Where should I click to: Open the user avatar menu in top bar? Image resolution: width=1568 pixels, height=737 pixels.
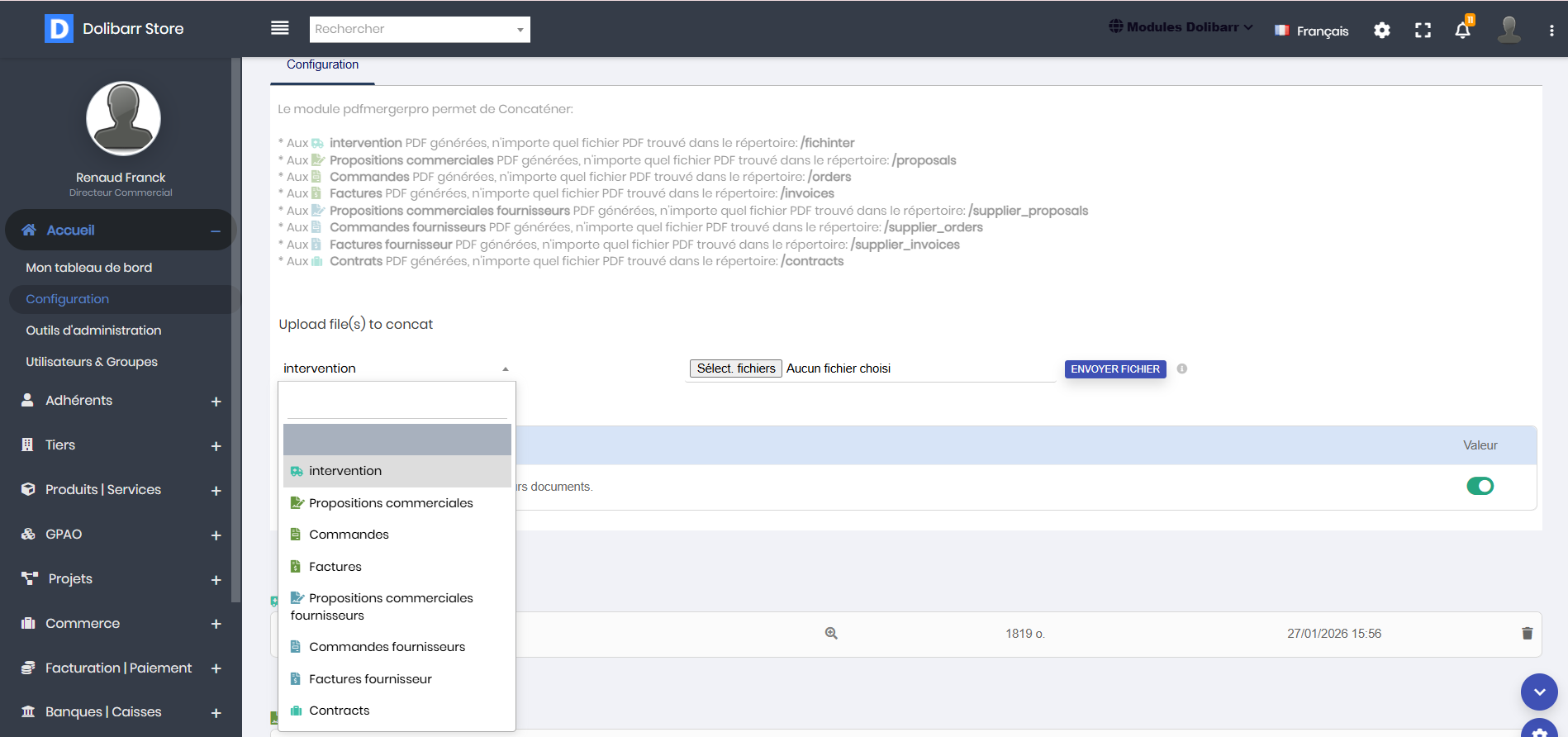pyautogui.click(x=1509, y=30)
